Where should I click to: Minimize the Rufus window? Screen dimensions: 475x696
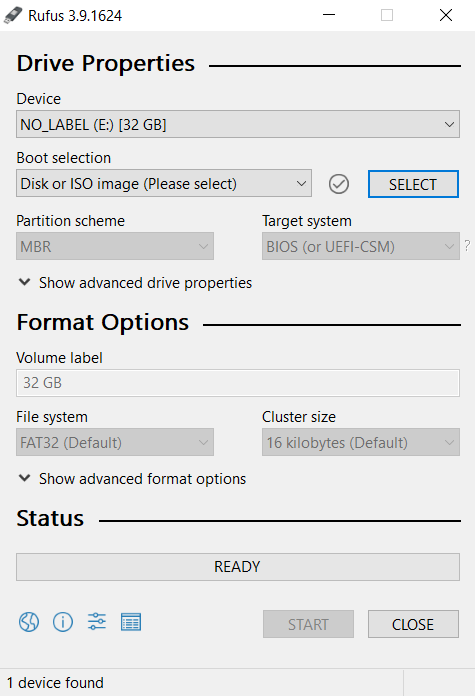tap(329, 15)
